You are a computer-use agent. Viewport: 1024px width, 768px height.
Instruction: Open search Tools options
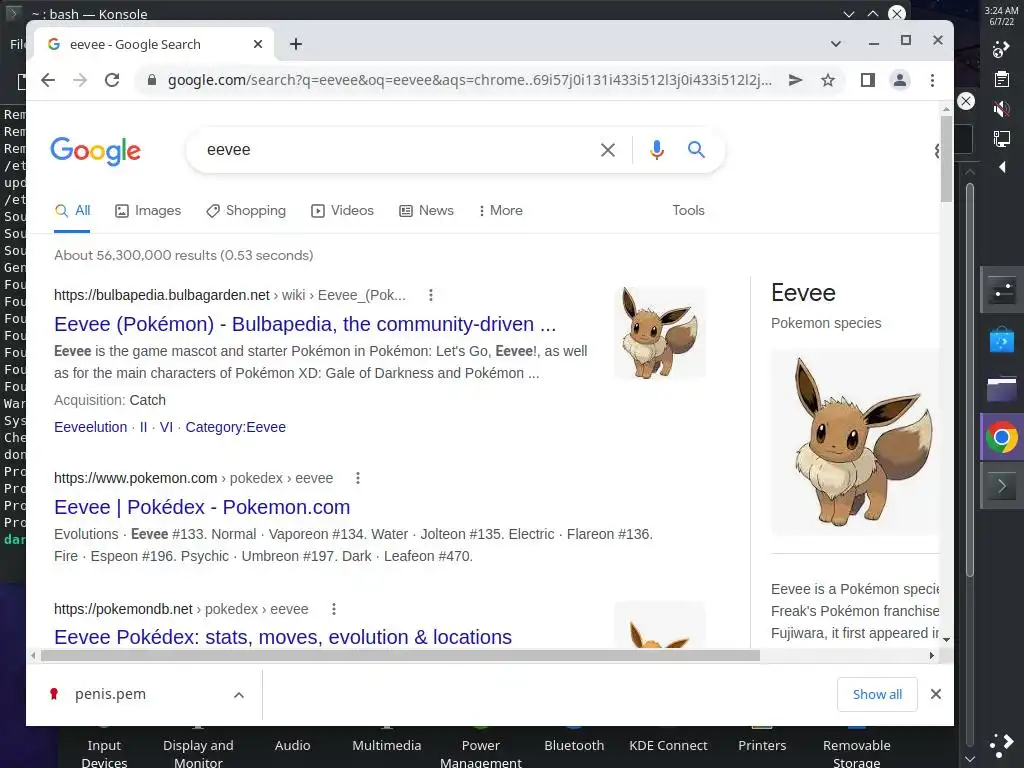[x=688, y=210]
